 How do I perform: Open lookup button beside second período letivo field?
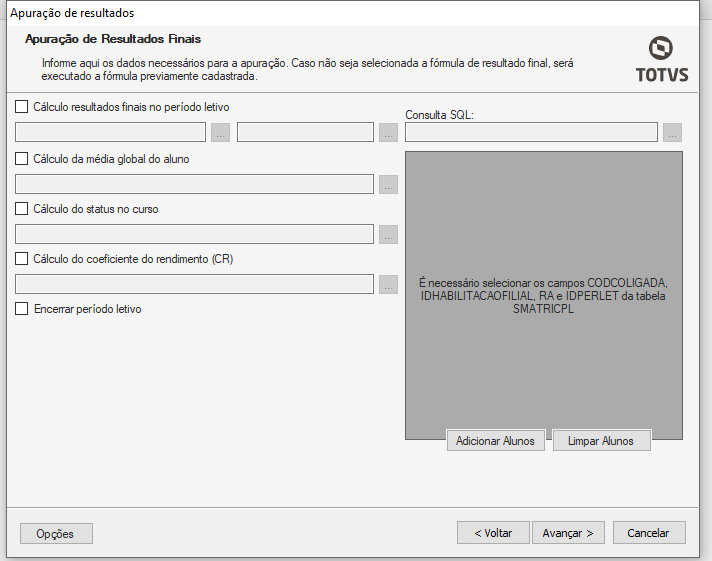(x=388, y=132)
